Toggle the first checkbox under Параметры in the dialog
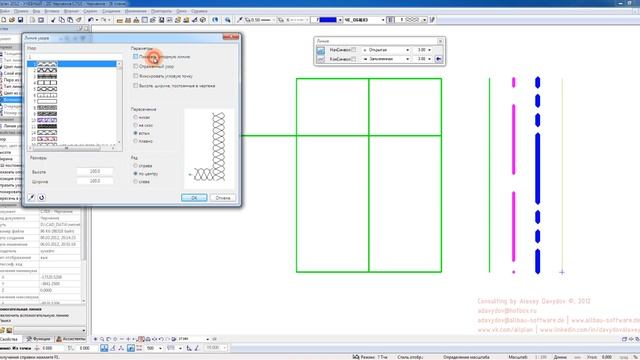640x360 pixels. 136,57
